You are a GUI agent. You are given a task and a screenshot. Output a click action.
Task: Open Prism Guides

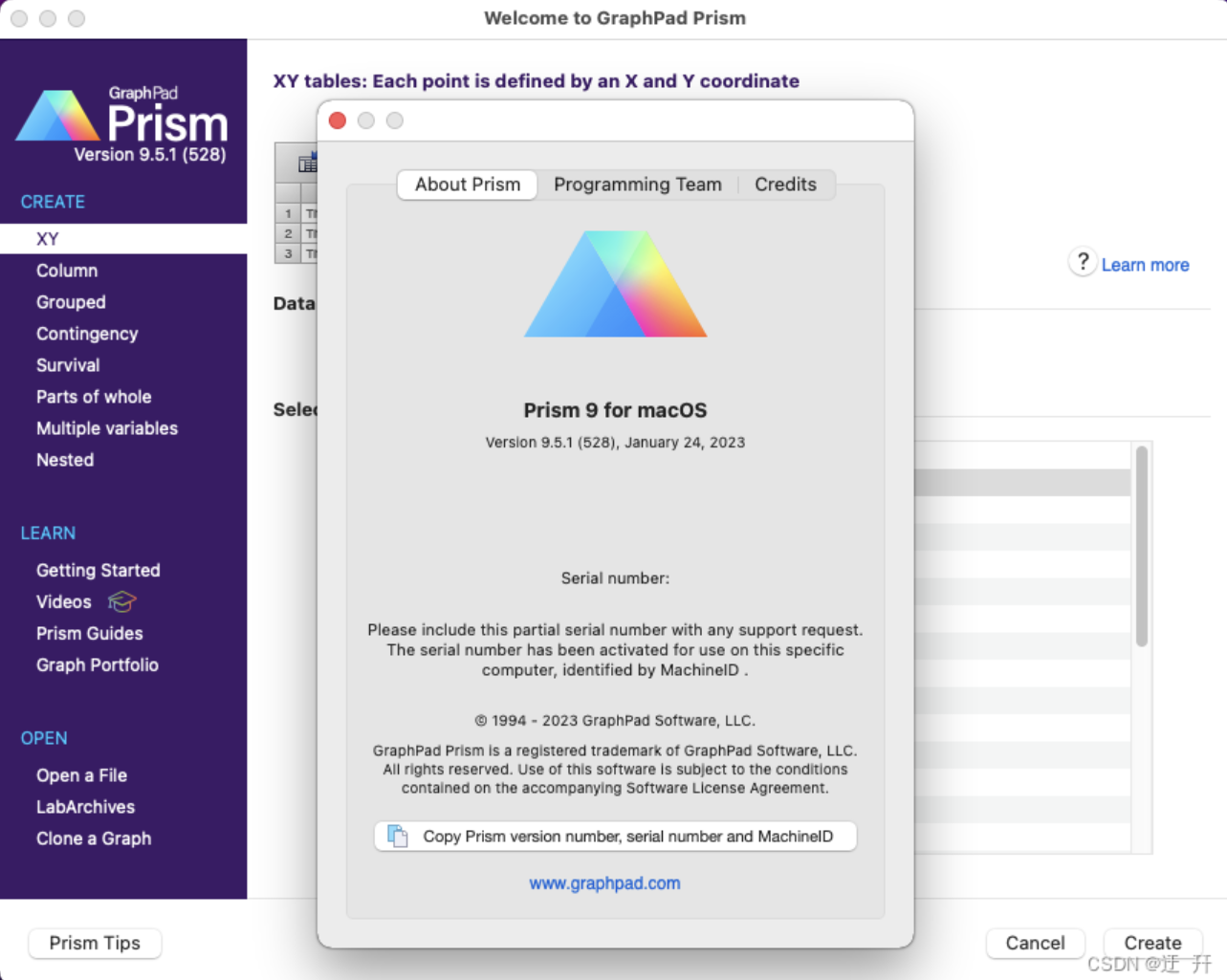coord(89,633)
